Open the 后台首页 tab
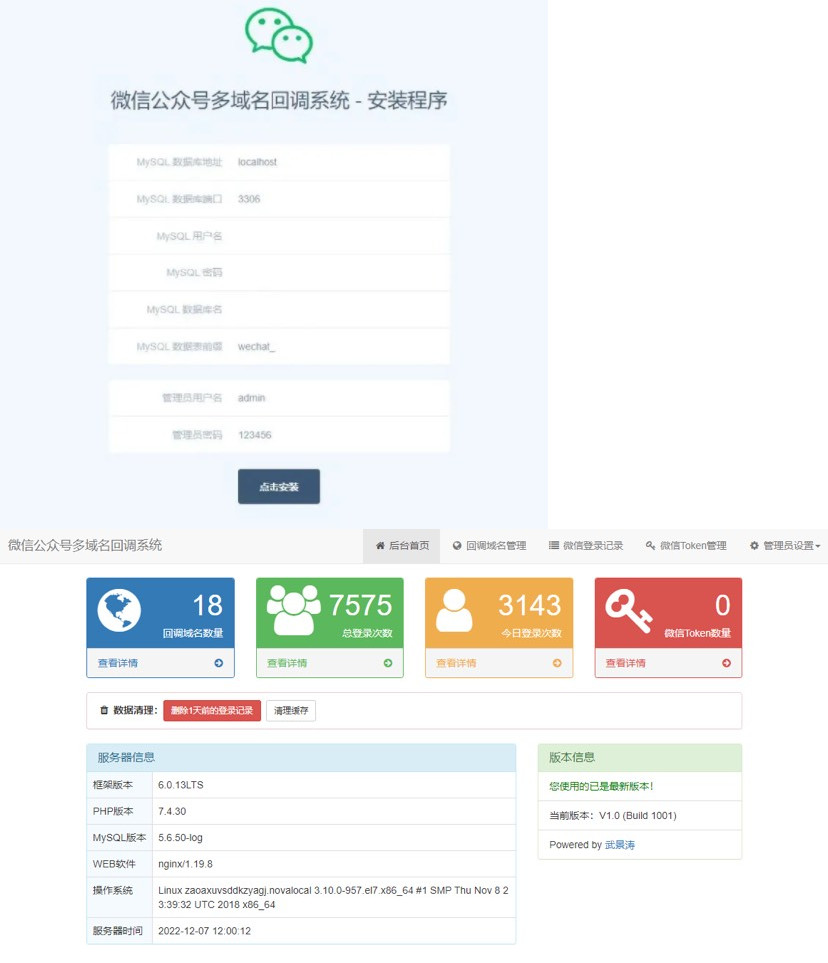The image size is (828, 963). point(401,546)
